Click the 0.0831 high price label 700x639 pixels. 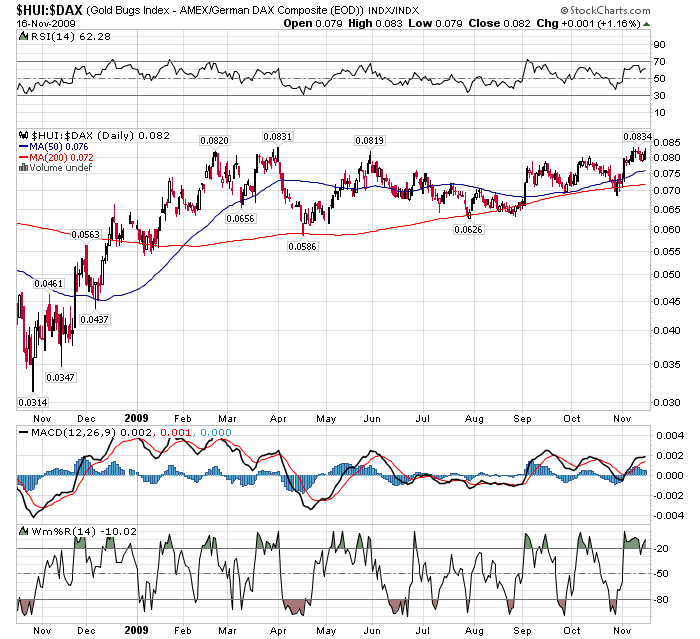[277, 136]
